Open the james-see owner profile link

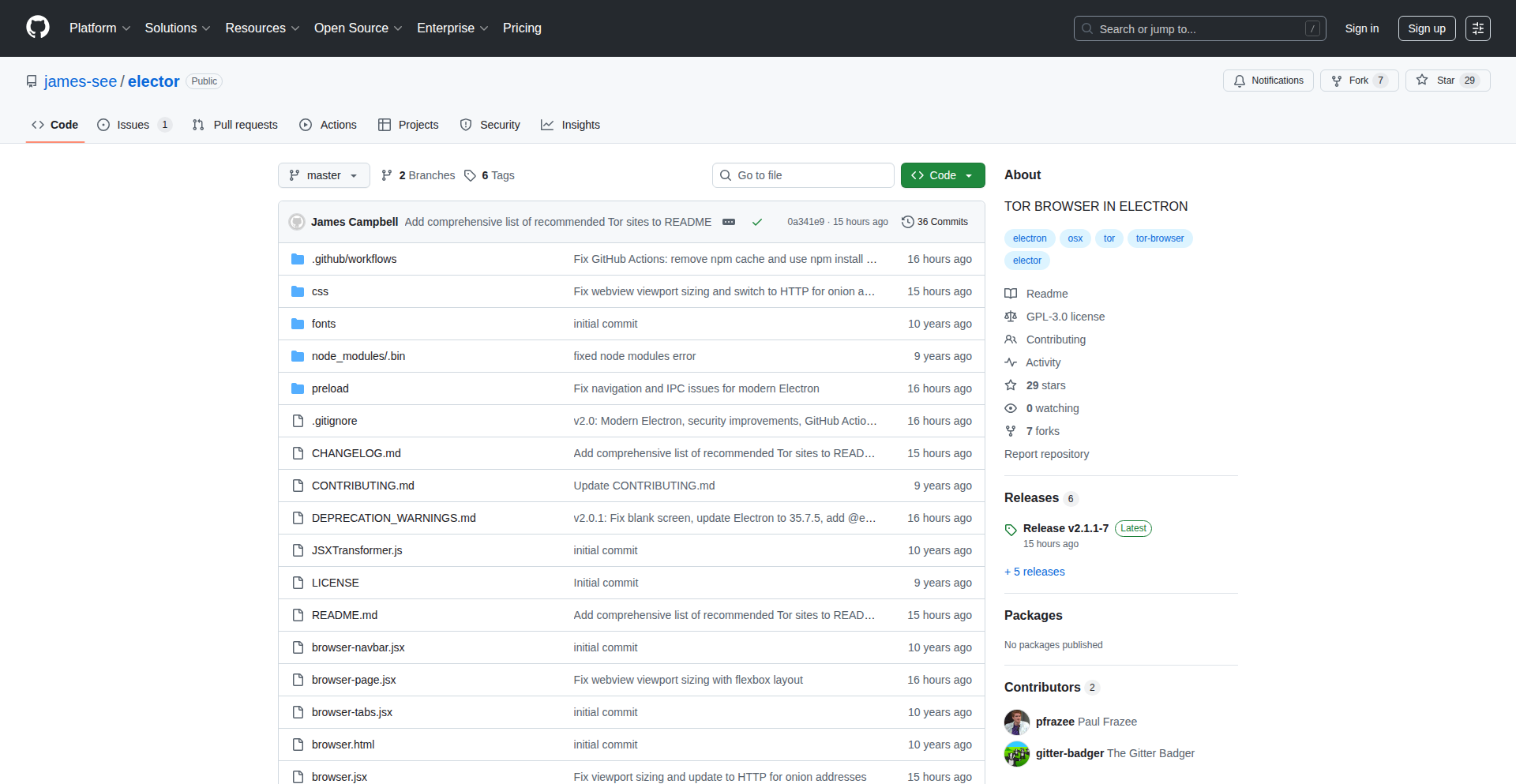[81, 81]
